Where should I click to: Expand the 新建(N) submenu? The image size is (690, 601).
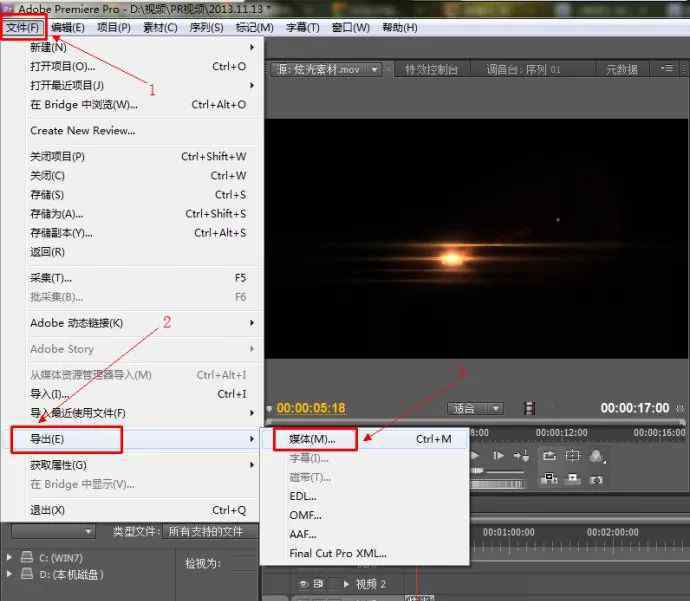(x=142, y=47)
